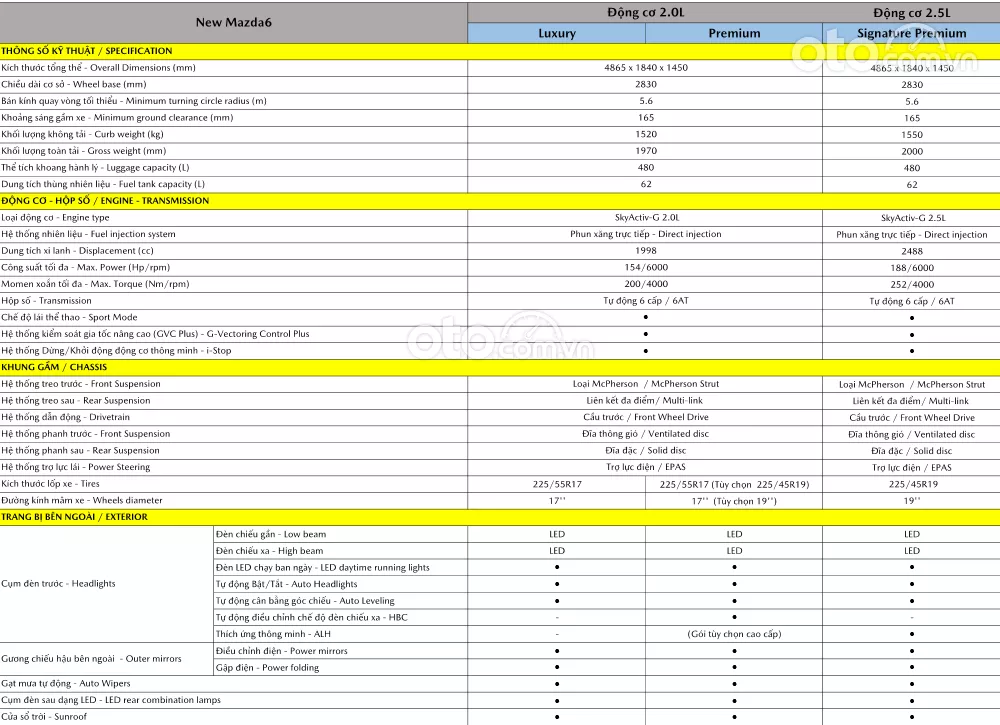Select 'Chiều dài cơ sở - Wheel base (mm)' label

tap(74, 84)
